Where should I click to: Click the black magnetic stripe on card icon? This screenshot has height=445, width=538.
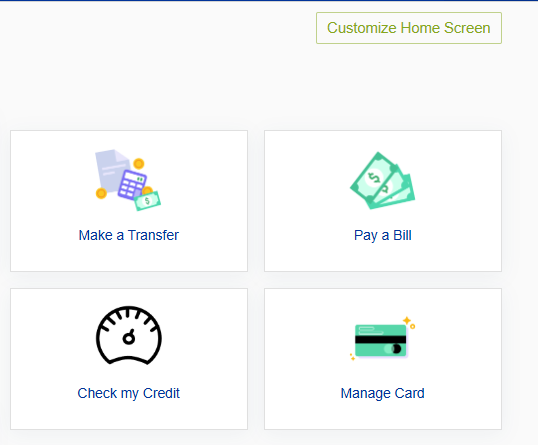(x=381, y=340)
